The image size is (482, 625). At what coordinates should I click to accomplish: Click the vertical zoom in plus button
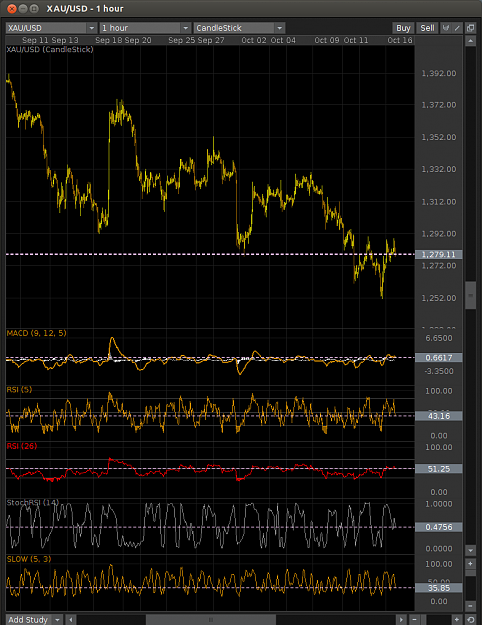point(470,564)
